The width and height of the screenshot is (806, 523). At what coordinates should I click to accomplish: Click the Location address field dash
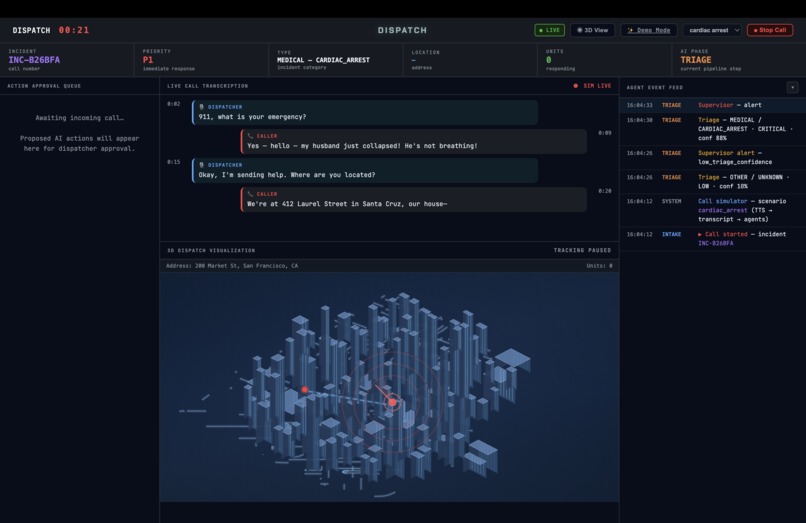(x=413, y=60)
